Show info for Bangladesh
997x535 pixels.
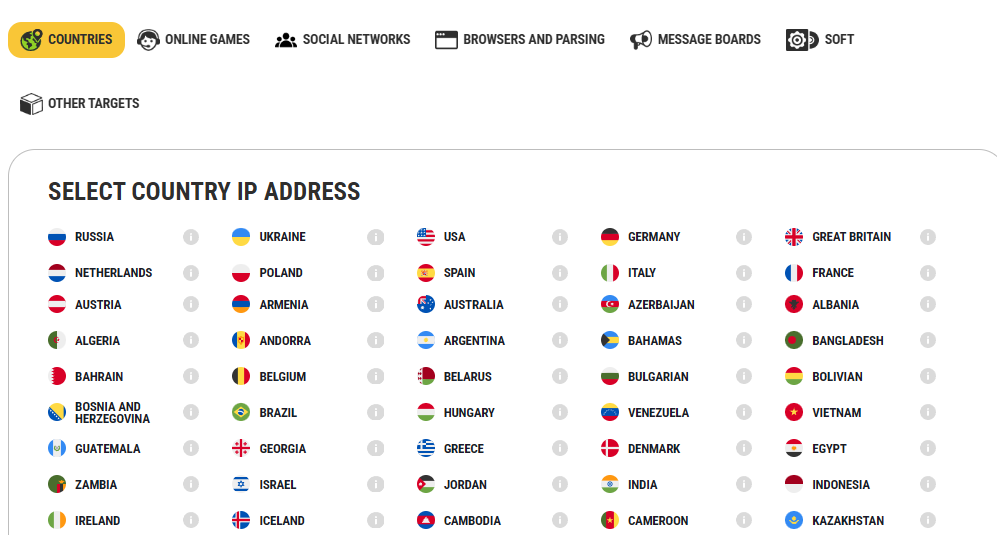928,341
